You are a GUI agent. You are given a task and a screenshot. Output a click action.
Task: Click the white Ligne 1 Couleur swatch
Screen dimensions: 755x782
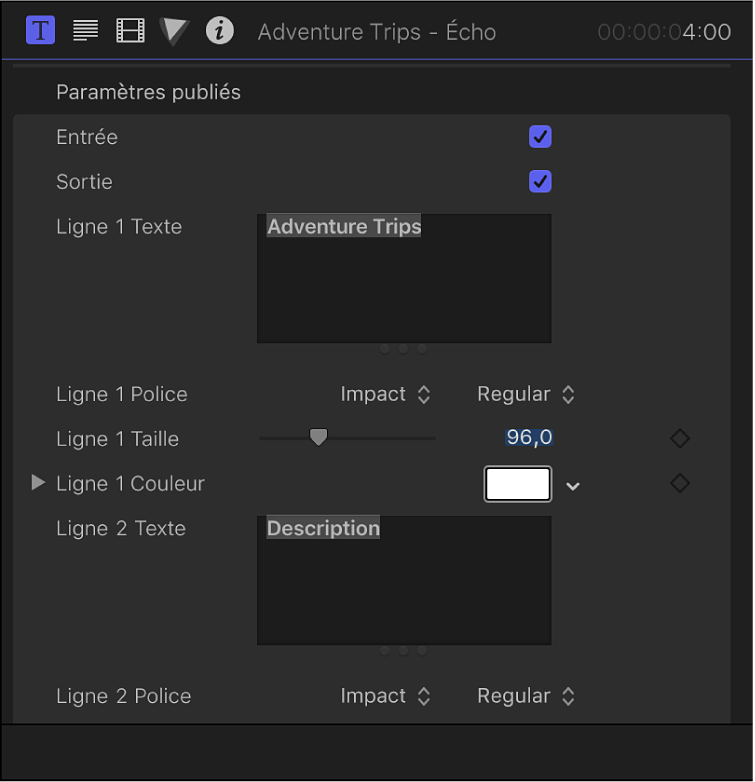click(518, 484)
